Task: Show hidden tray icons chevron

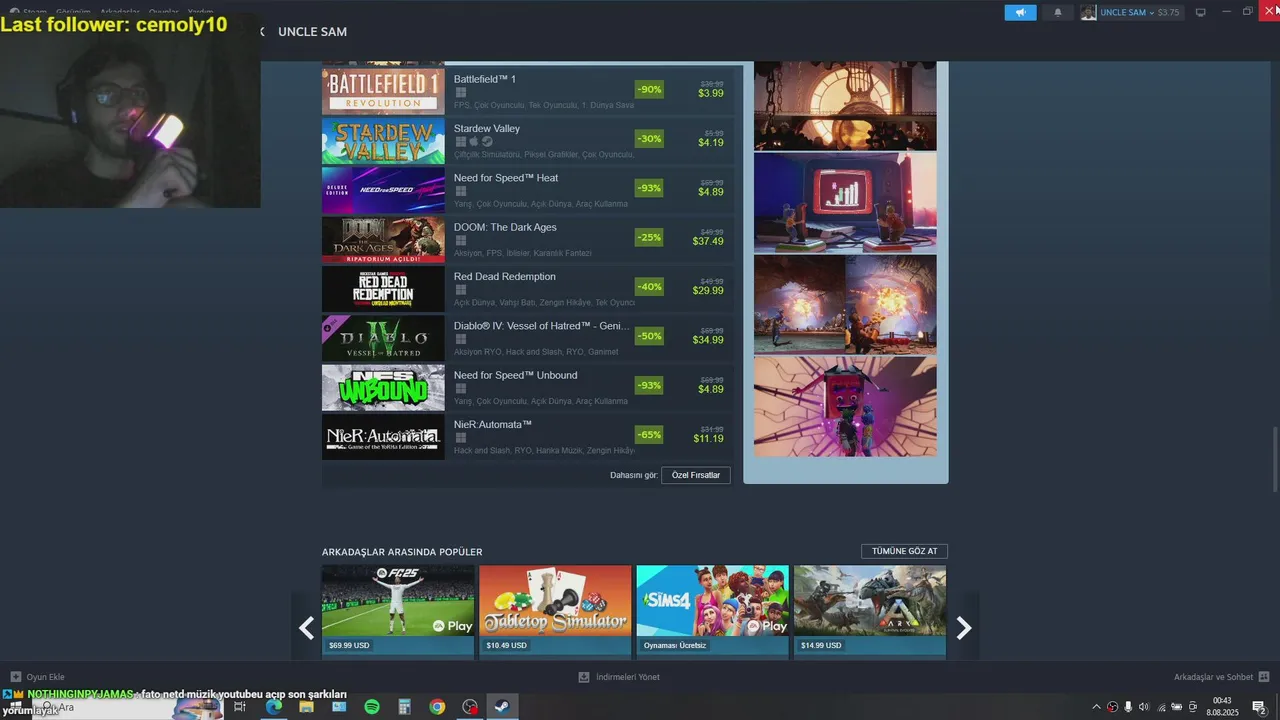Action: (x=1096, y=707)
